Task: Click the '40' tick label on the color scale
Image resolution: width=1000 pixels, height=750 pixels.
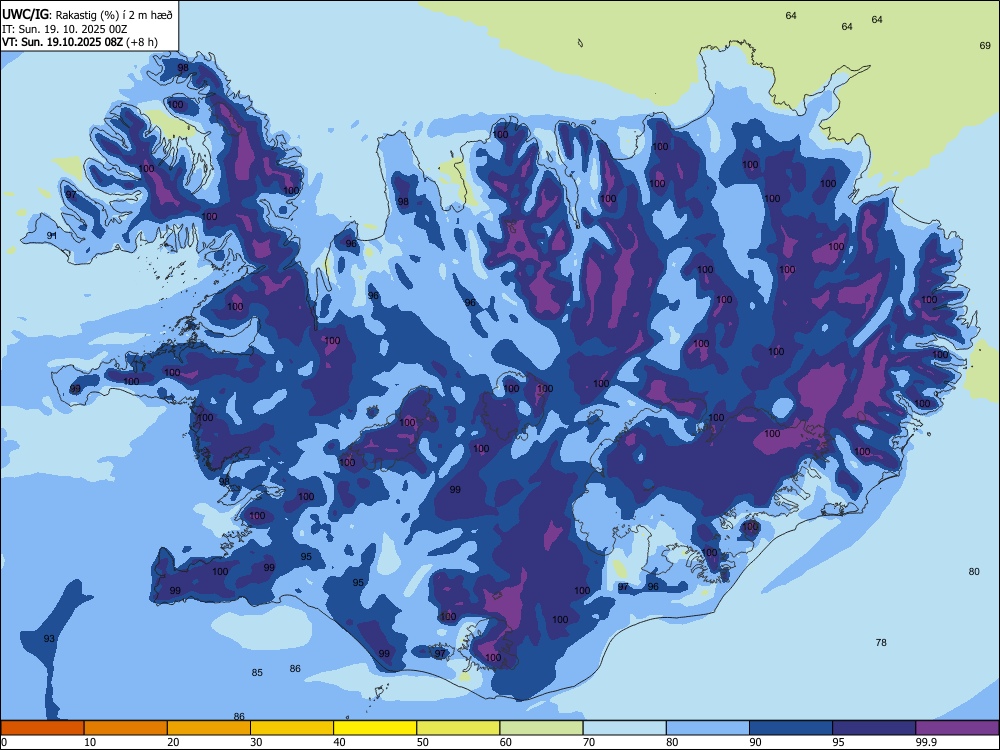Action: pyautogui.click(x=339, y=742)
